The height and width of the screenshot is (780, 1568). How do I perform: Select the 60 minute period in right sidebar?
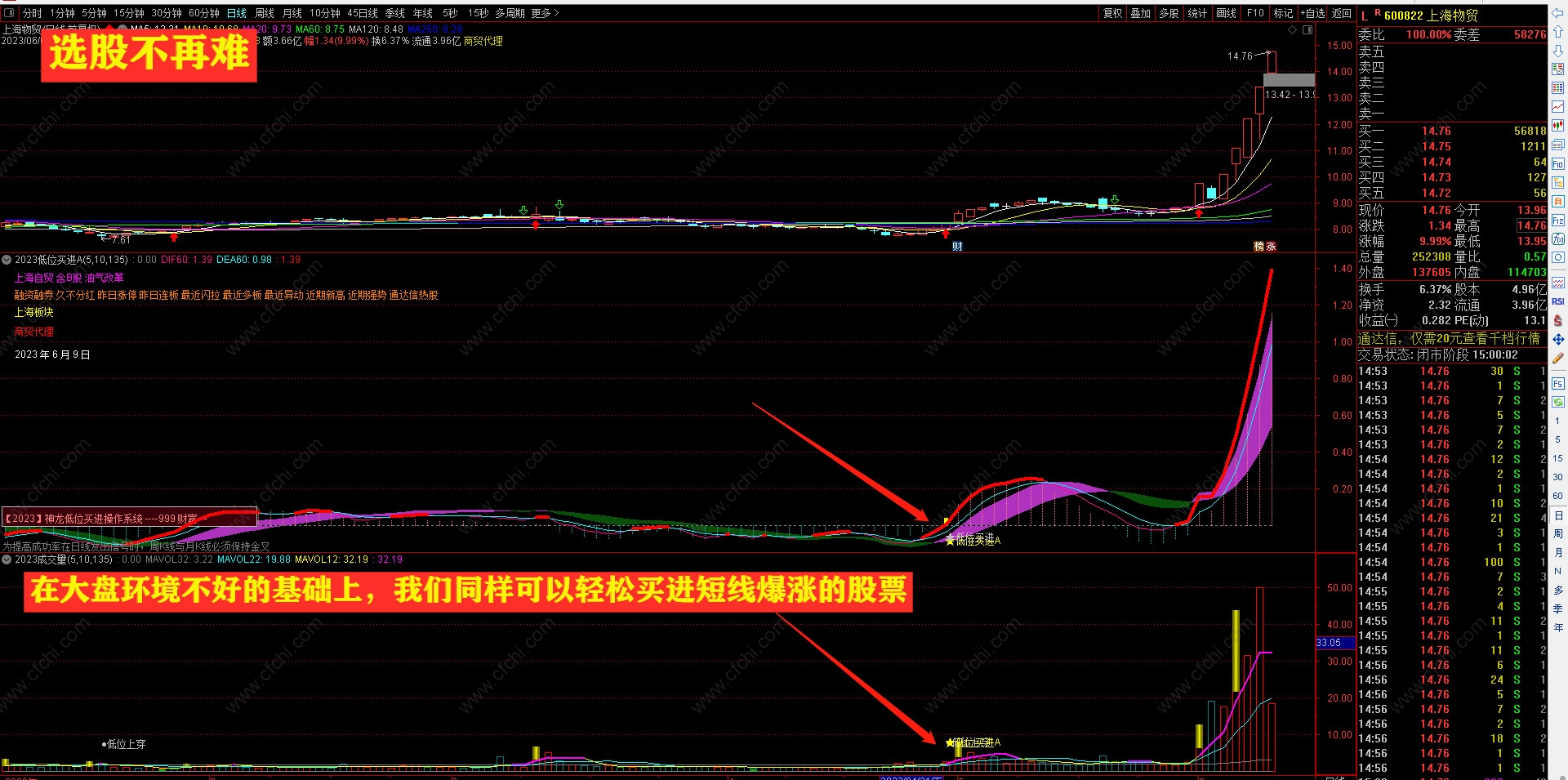[x=1557, y=496]
